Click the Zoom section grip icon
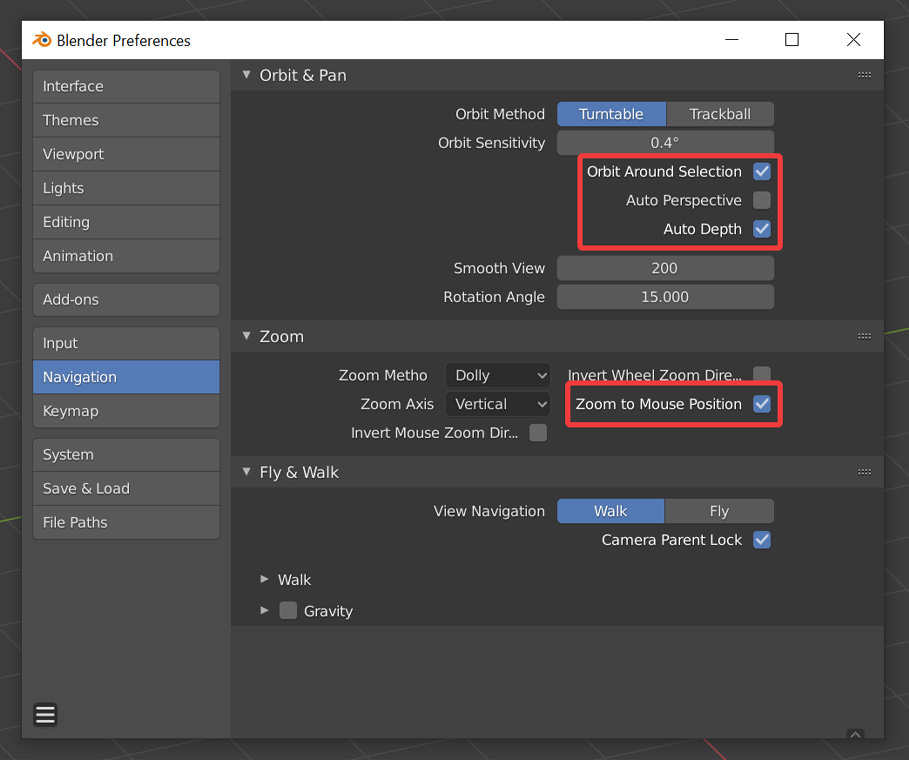The image size is (909, 760). click(x=864, y=336)
